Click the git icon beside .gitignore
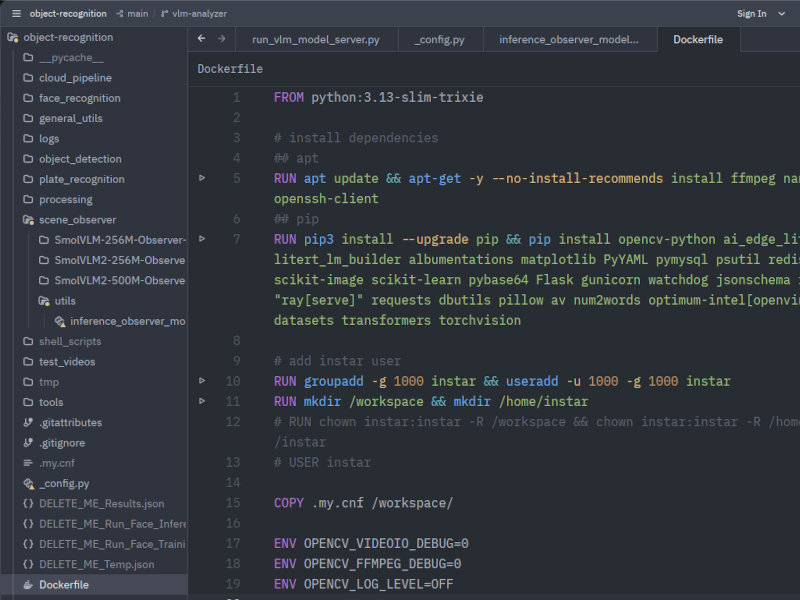This screenshot has height=600, width=800. coord(28,443)
